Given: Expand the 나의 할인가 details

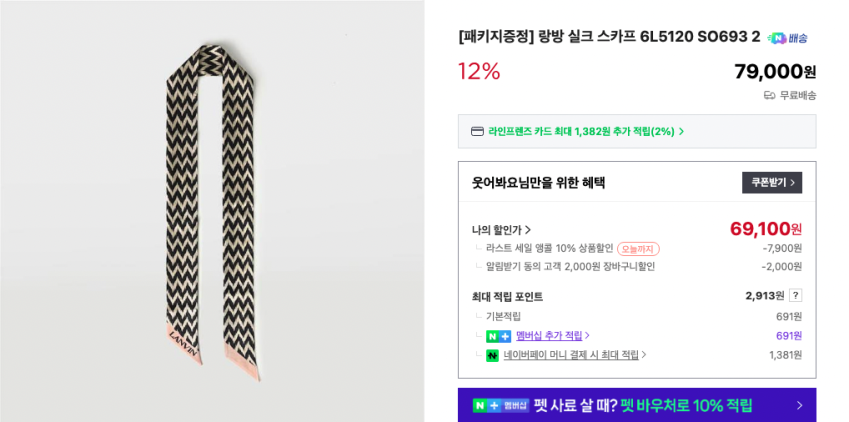Looking at the screenshot, I should [502, 229].
